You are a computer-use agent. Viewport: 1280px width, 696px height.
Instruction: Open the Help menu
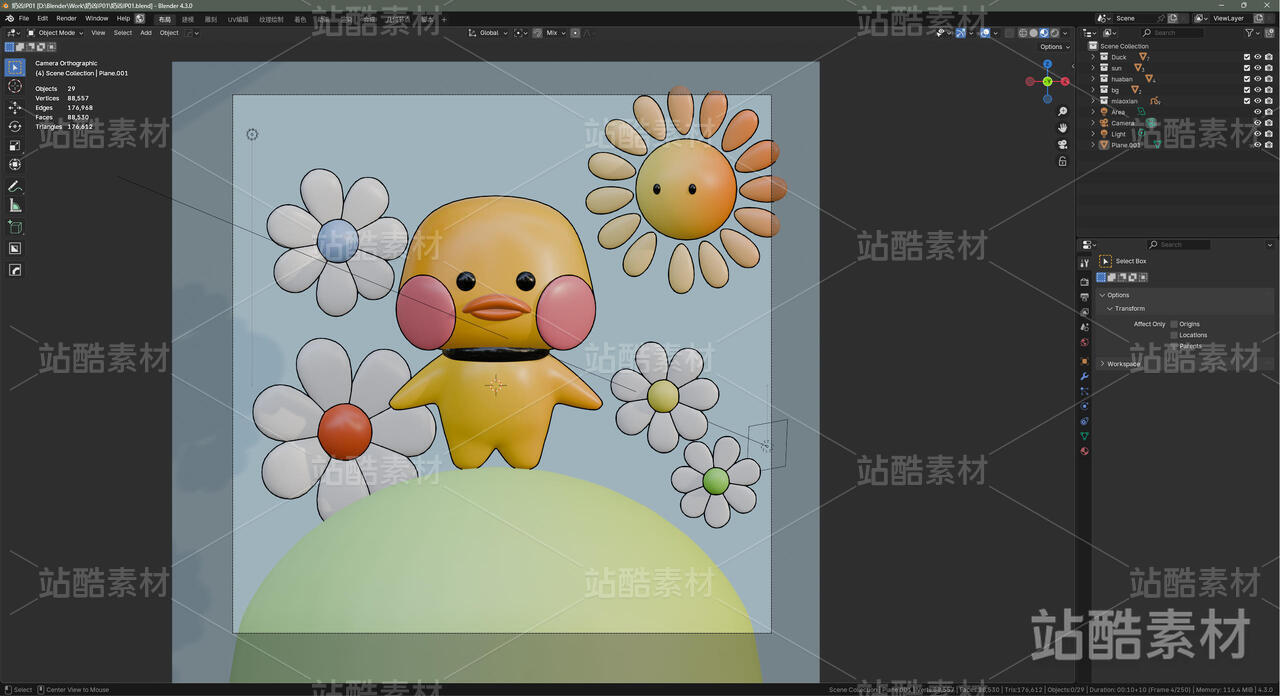[123, 18]
